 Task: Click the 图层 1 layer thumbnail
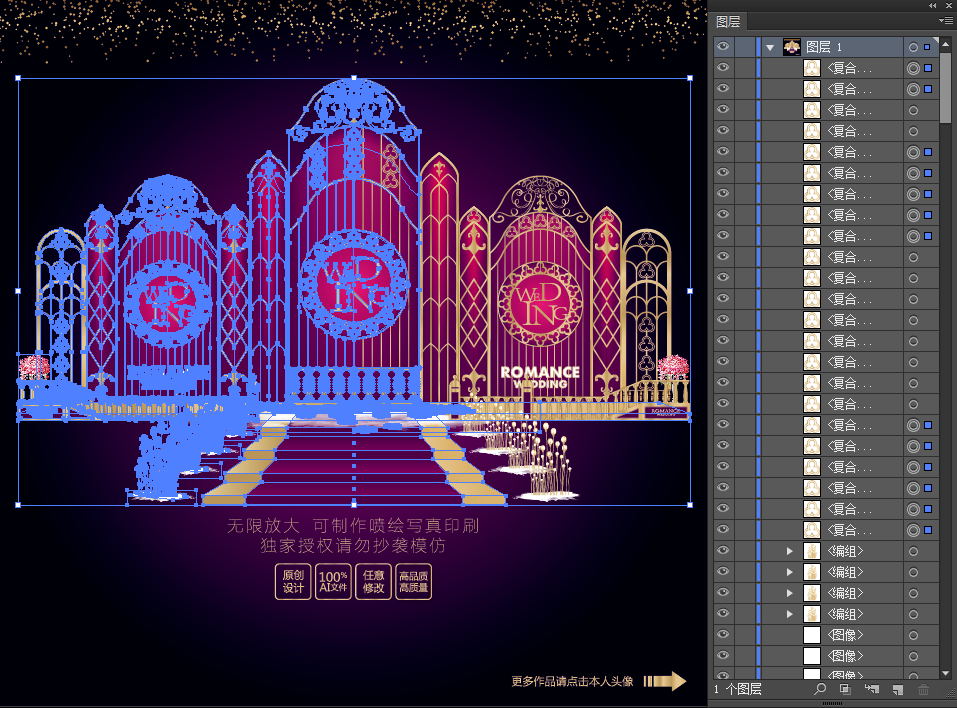coord(792,47)
